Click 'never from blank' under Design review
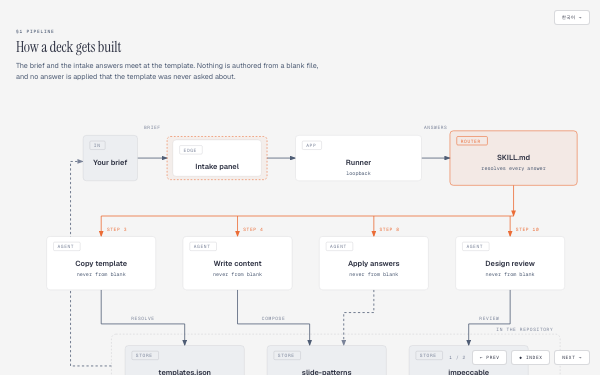This screenshot has height=375, width=600. coord(510,274)
